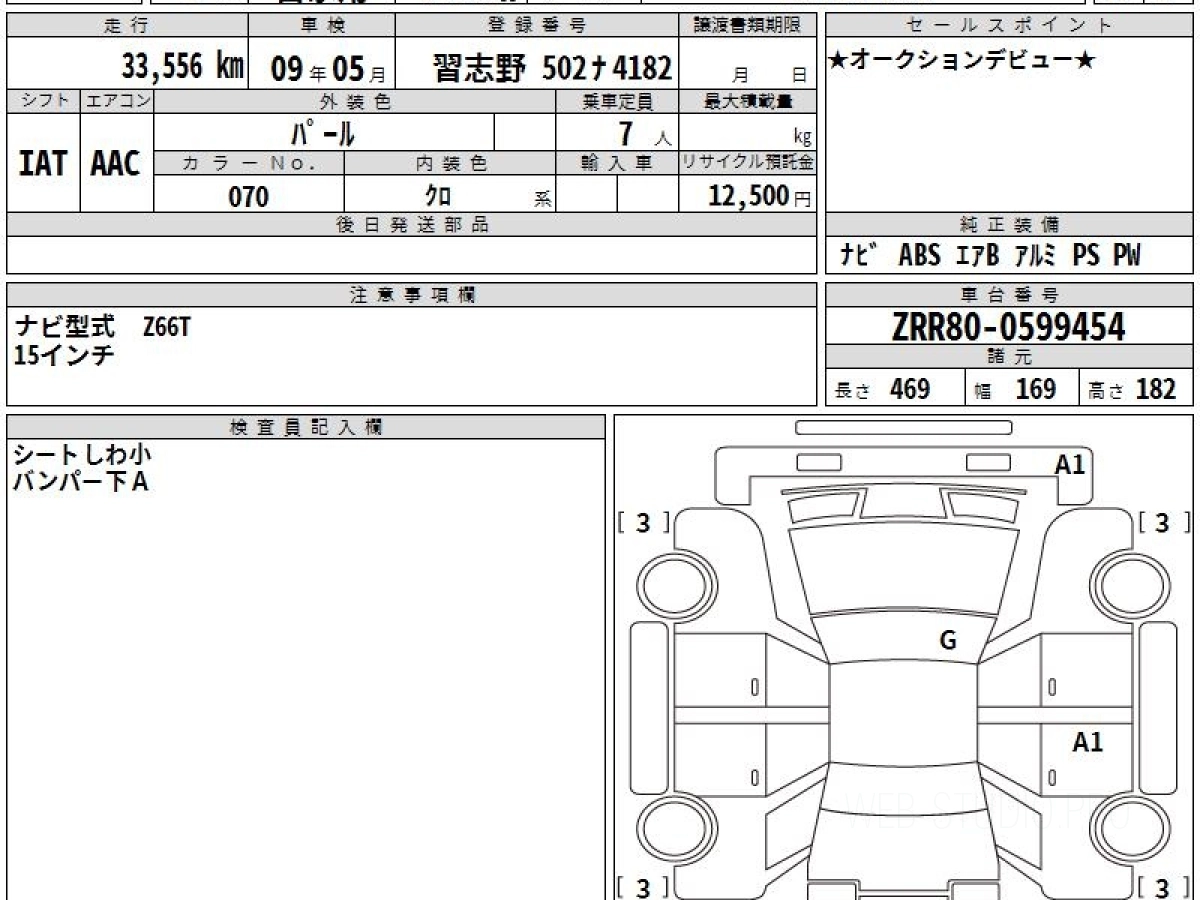The width and height of the screenshot is (1200, 900).
Task: Click the AAC air conditioner cell
Action: tap(116, 164)
